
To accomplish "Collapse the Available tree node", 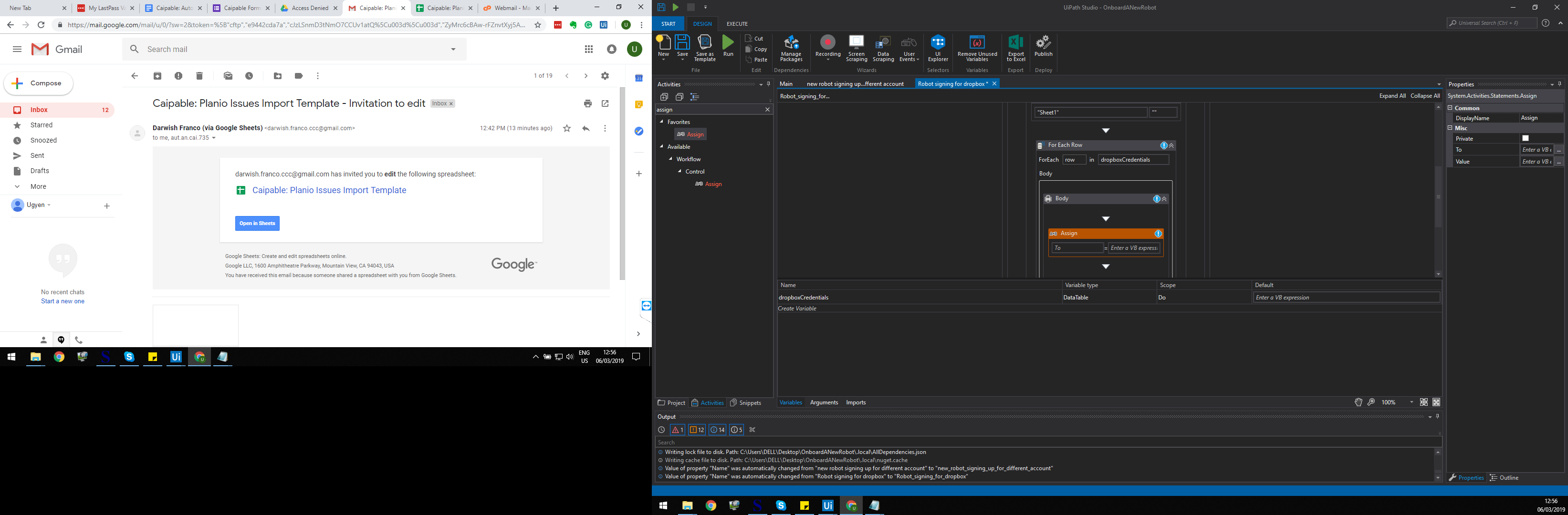I will pyautogui.click(x=662, y=146).
